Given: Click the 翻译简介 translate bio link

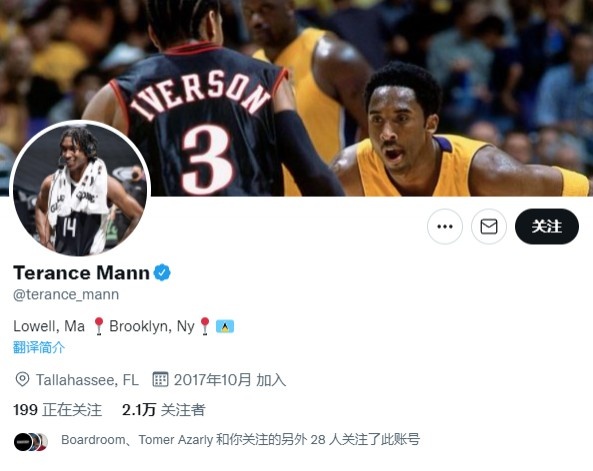Looking at the screenshot, I should point(39,347).
